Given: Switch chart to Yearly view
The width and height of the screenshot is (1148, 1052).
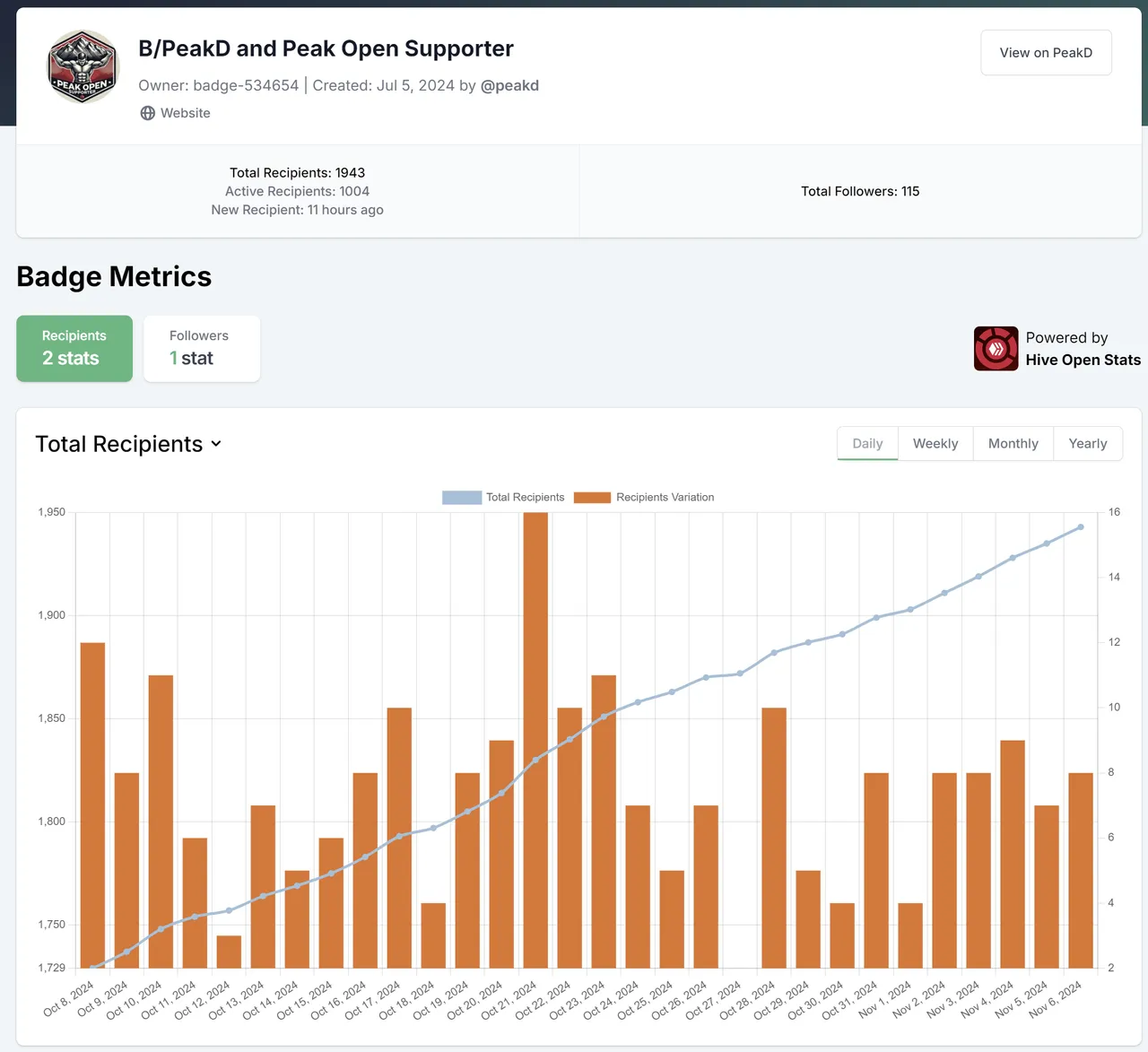Looking at the screenshot, I should coord(1088,443).
